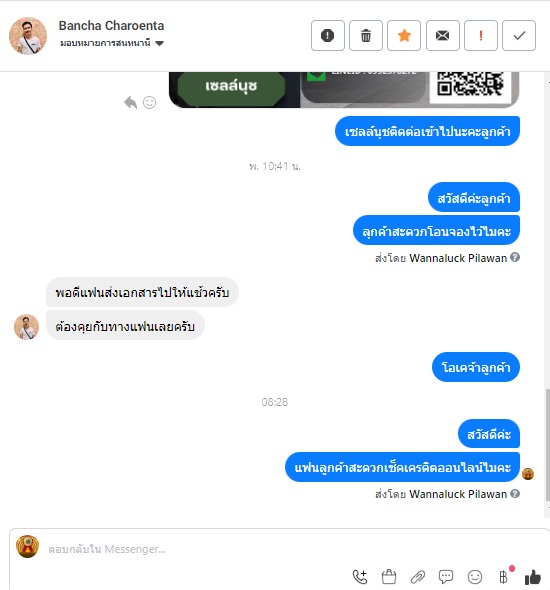Click the conversation vertical scrollbar
Image resolution: width=550 pixels, height=590 pixels.
click(548, 445)
